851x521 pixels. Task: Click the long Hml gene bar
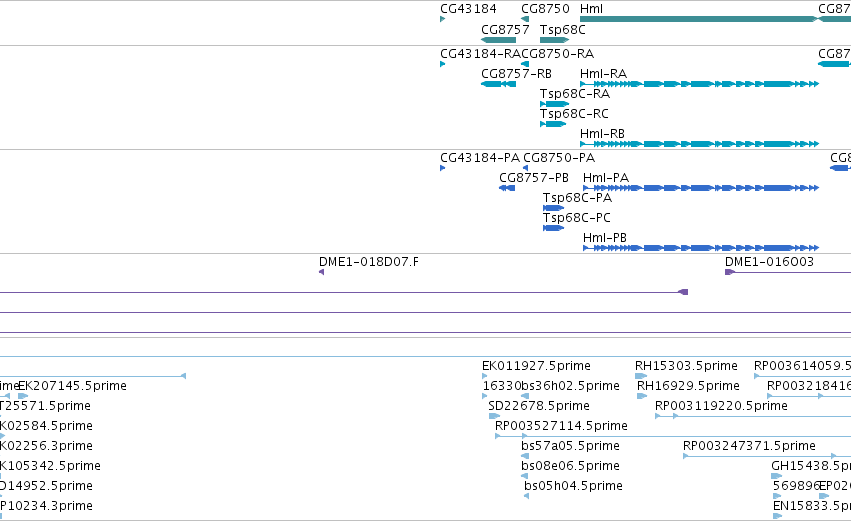pyautogui.click(x=699, y=19)
